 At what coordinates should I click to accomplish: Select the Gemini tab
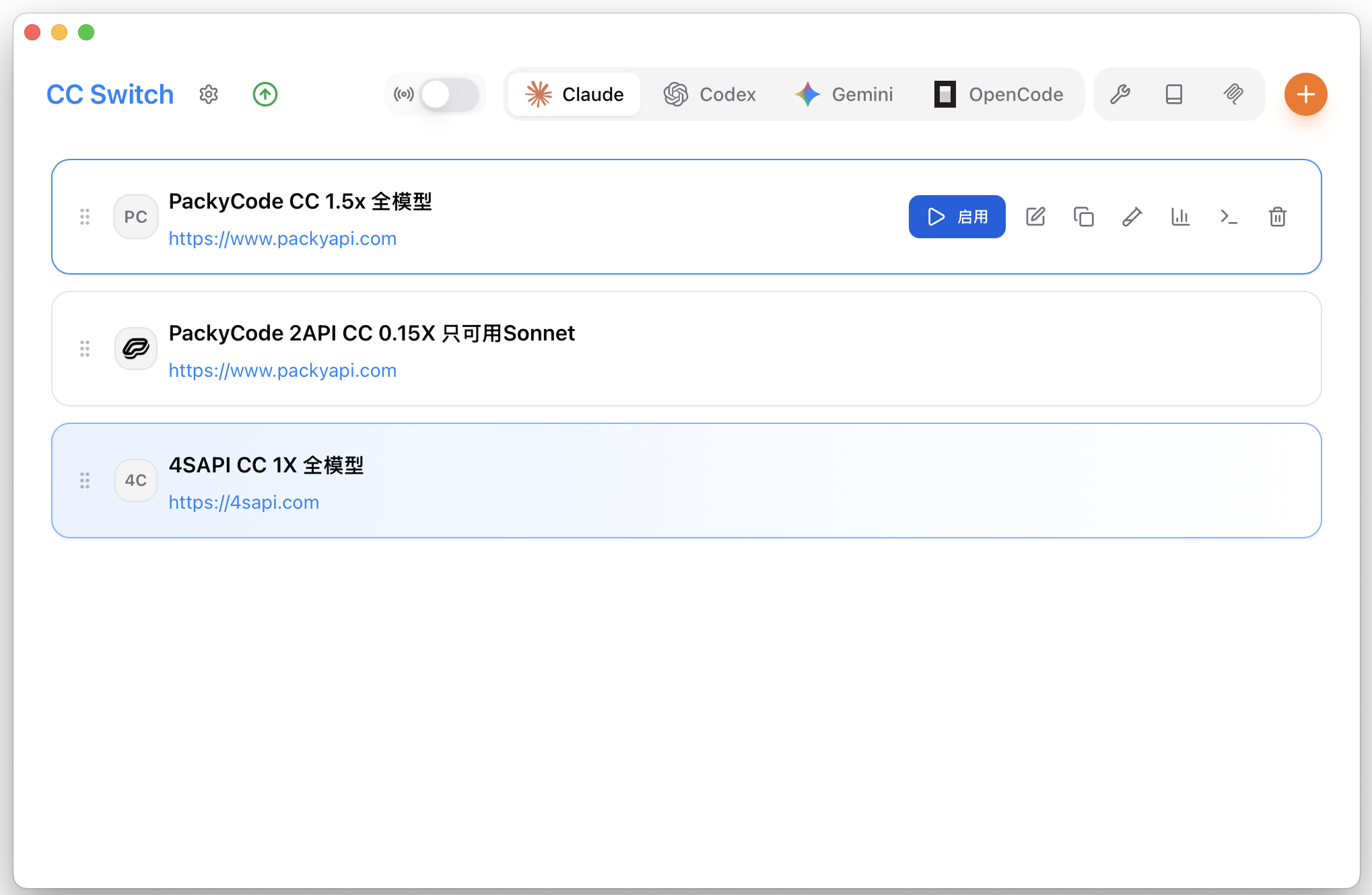click(844, 94)
